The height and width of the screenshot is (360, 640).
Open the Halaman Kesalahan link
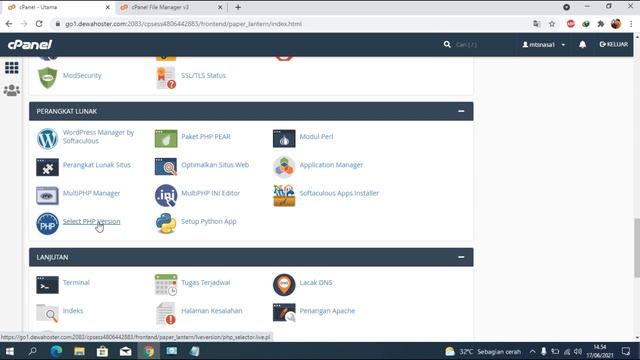coord(212,311)
